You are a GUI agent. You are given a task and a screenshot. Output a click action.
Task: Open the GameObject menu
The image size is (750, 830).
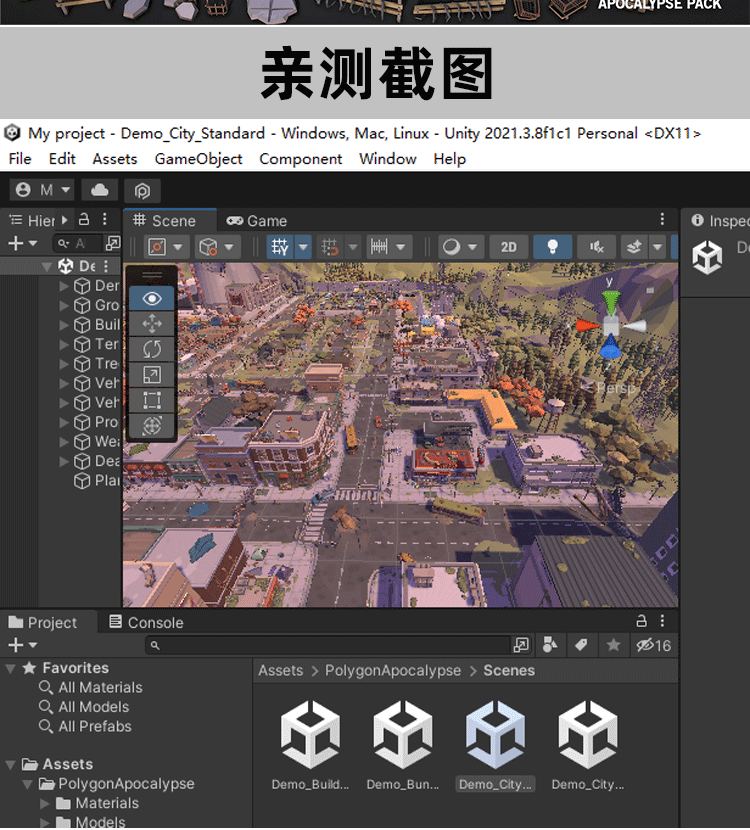point(198,159)
